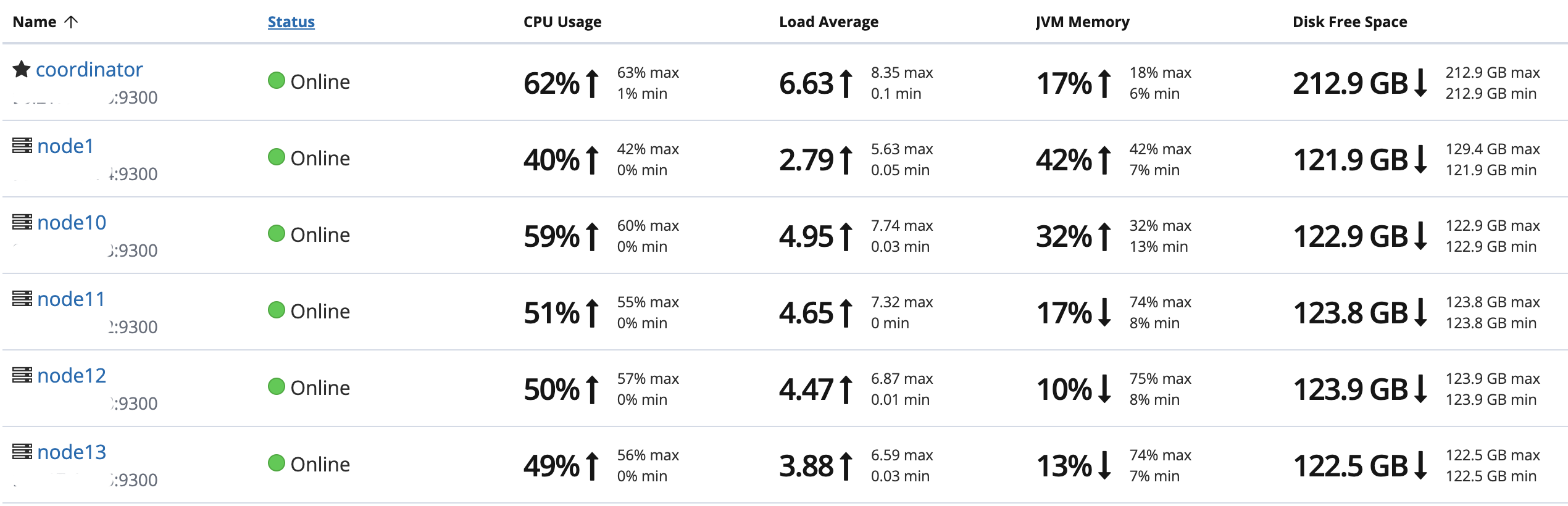Image resolution: width=1568 pixels, height=506 pixels.
Task: Open the node1 details link
Action: tap(65, 146)
